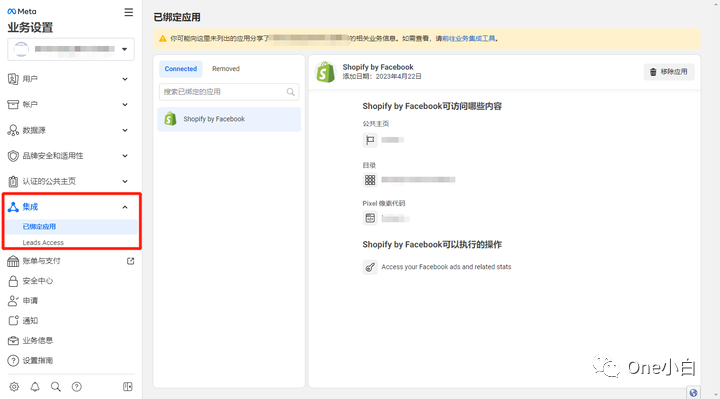Expand the 用户 section chevron
The width and height of the screenshot is (720, 399).
[125, 79]
